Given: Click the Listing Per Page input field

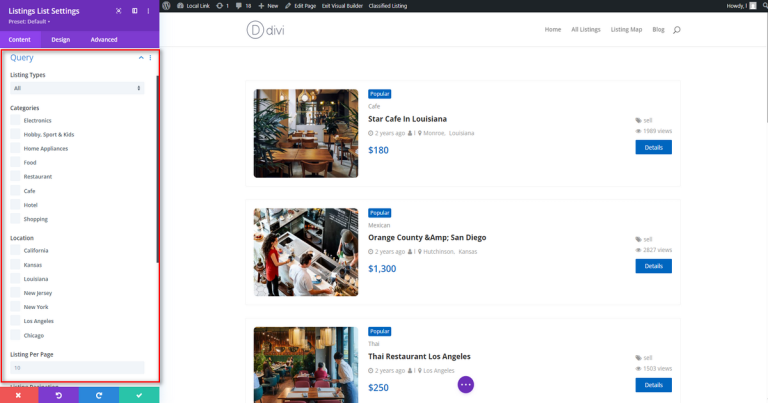Looking at the screenshot, I should [77, 368].
